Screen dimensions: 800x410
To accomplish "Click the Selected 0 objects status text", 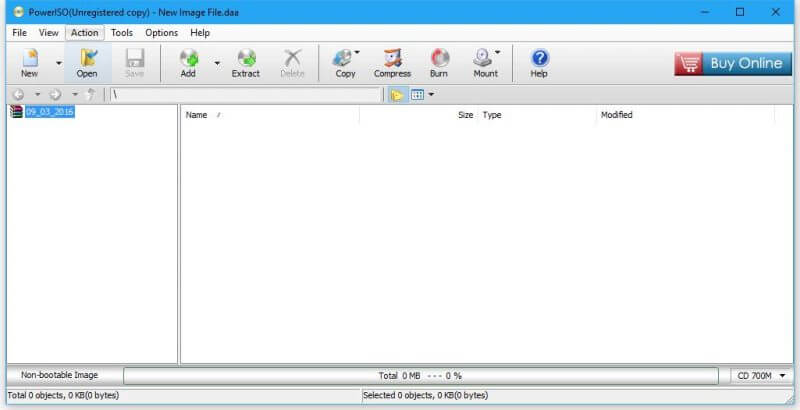I will pos(426,395).
